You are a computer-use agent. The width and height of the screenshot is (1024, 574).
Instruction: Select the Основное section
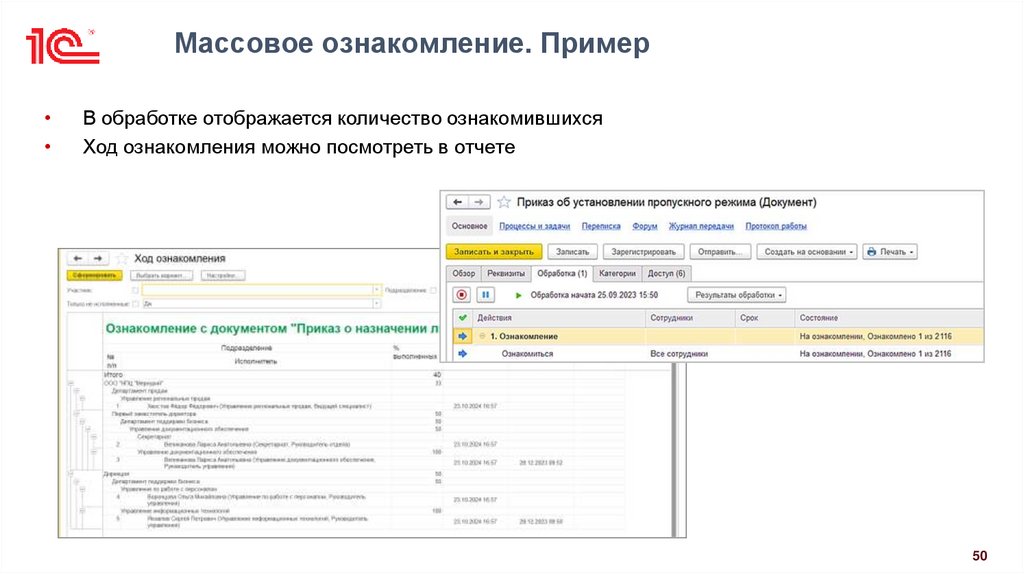pos(469,226)
